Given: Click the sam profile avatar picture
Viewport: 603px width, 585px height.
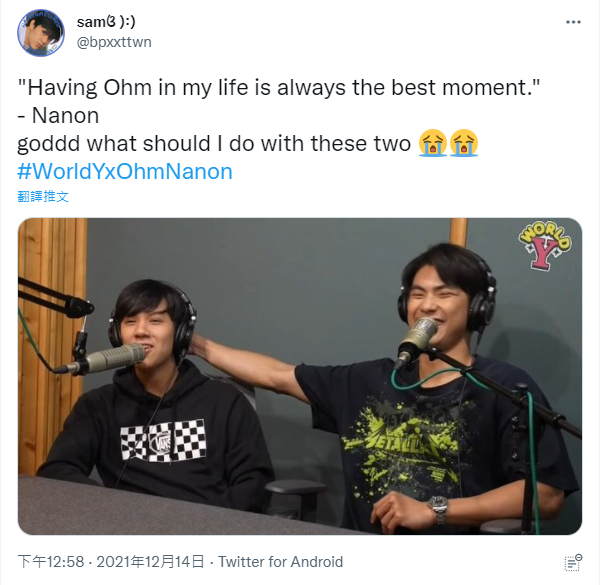Looking at the screenshot, I should pos(41,33).
